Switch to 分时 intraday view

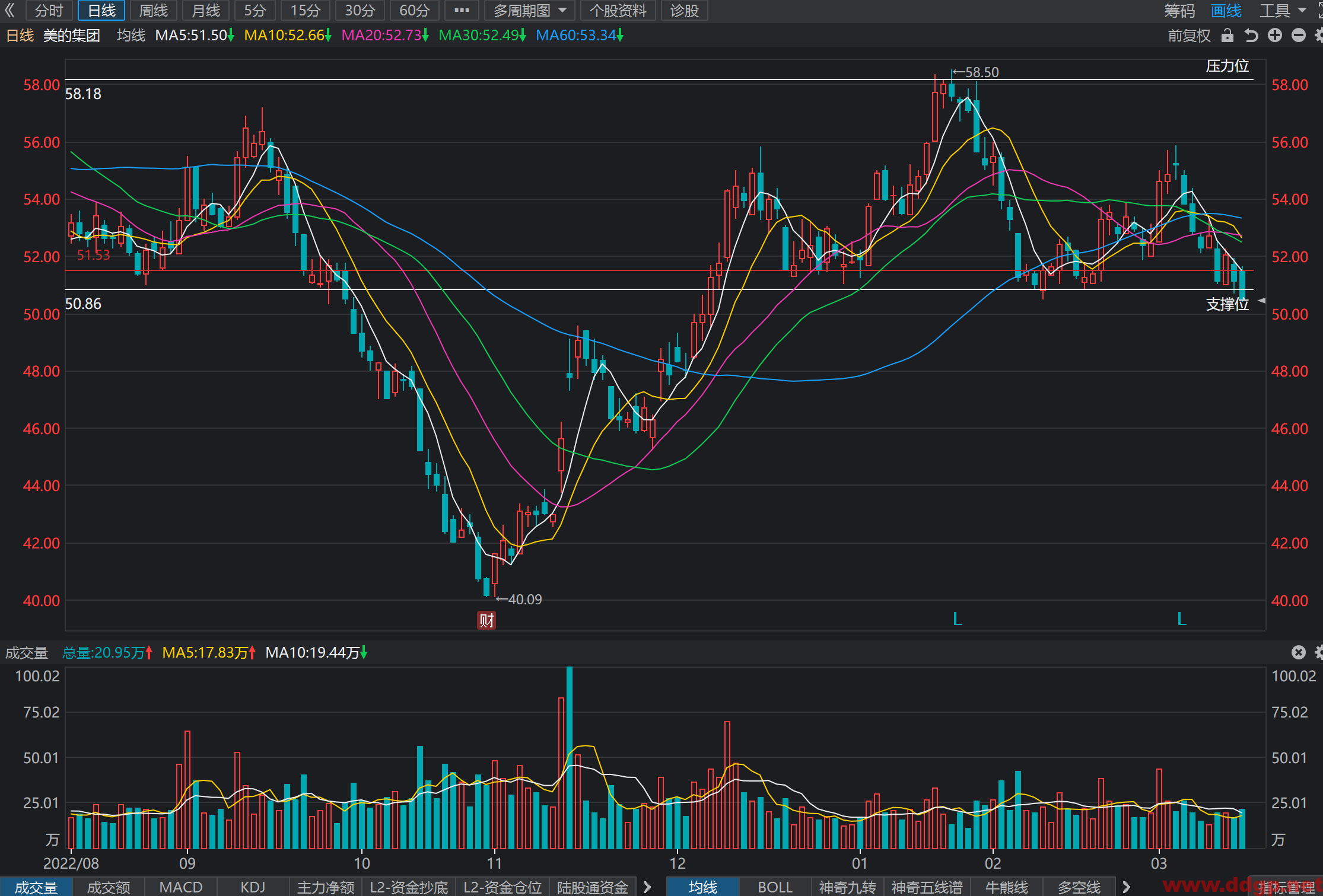pyautogui.click(x=49, y=10)
